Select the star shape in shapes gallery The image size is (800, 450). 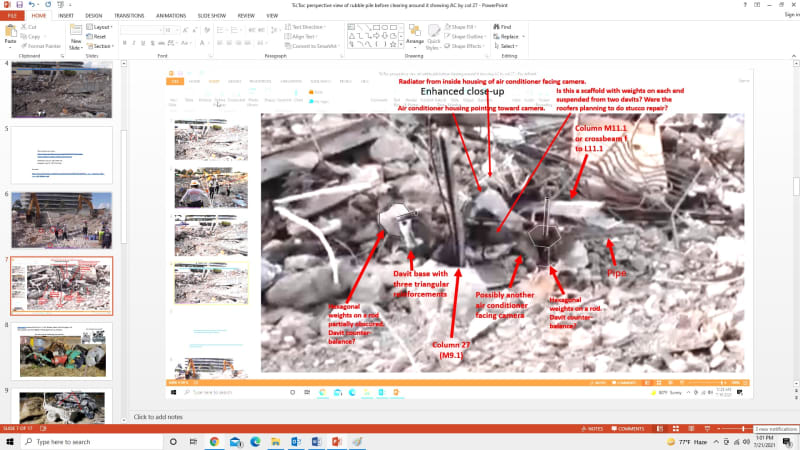393,44
